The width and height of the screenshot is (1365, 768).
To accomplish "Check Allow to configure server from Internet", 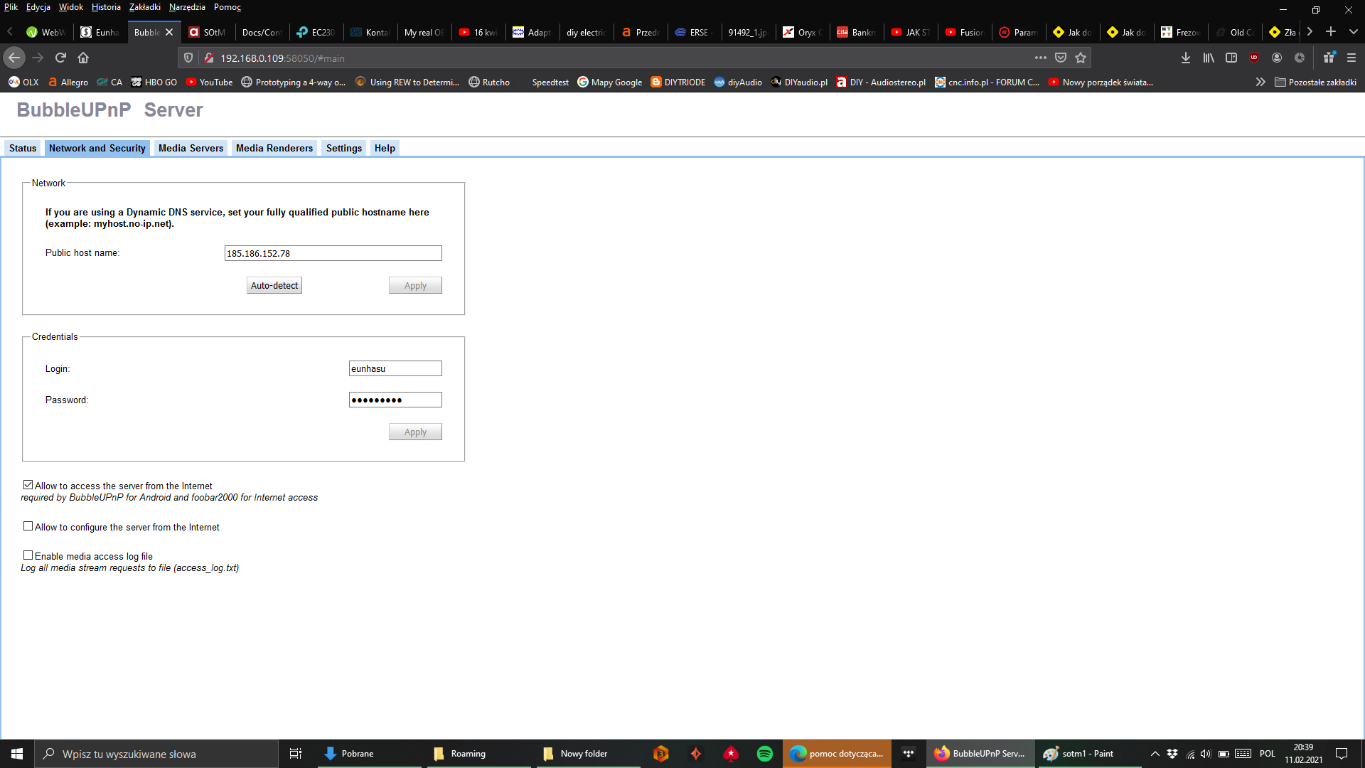I will coord(28,526).
